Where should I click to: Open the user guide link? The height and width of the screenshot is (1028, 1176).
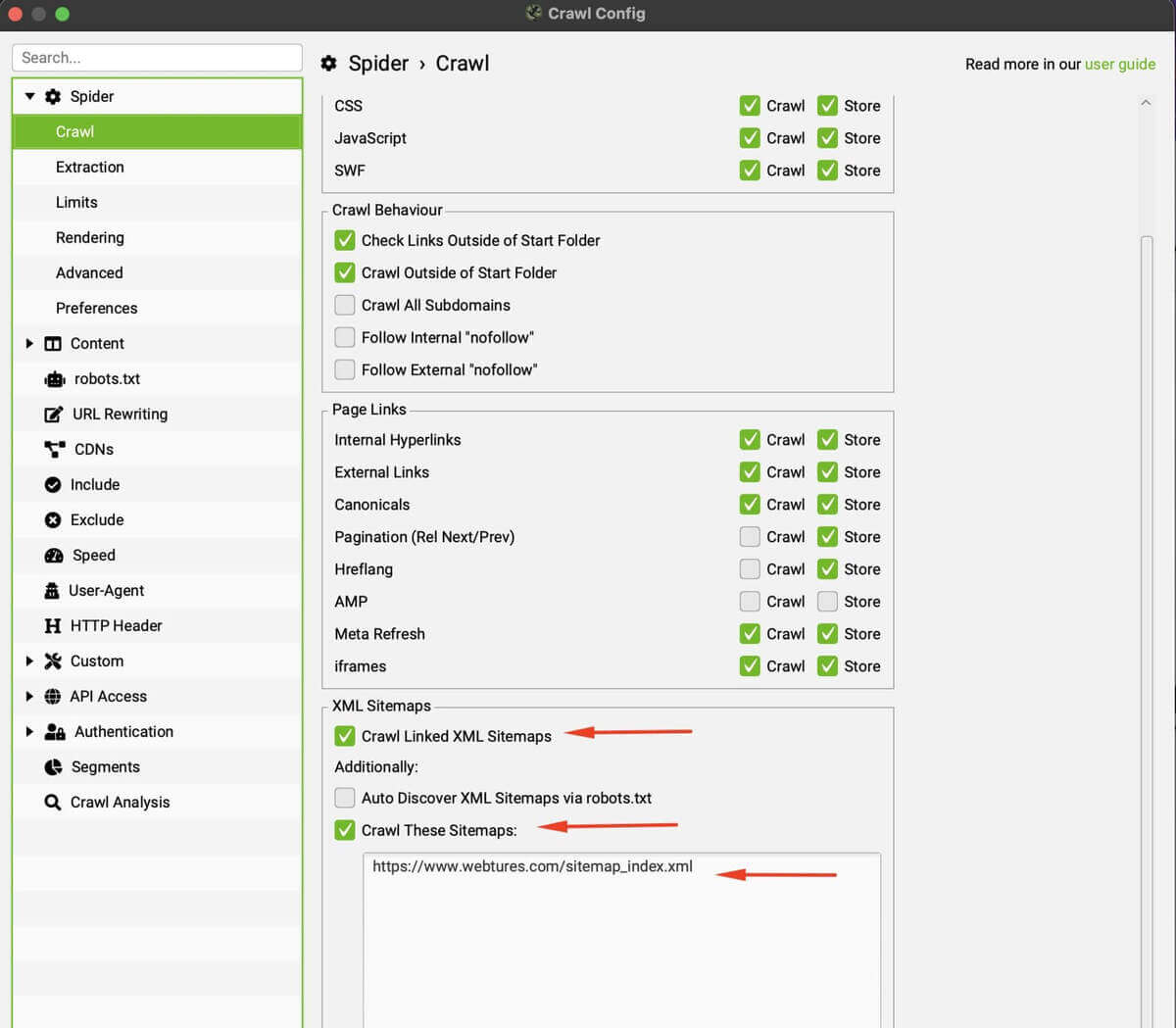click(x=1119, y=64)
